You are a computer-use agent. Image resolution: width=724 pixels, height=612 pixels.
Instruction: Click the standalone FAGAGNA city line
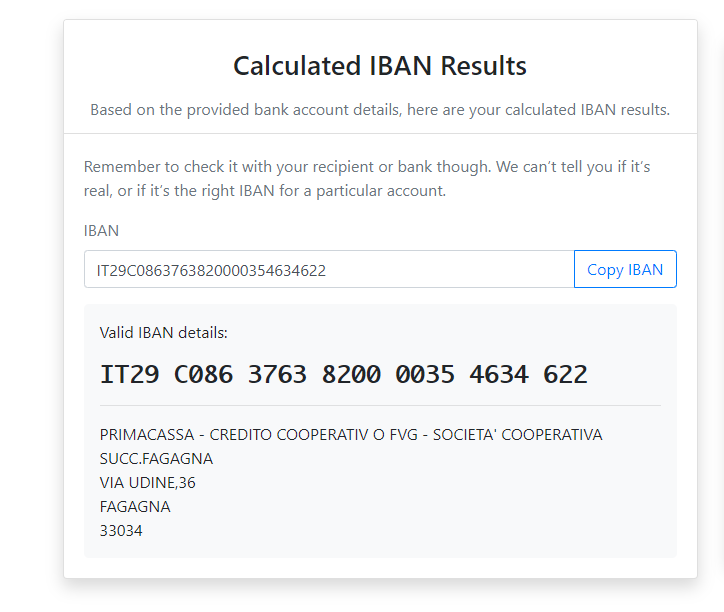[135, 506]
